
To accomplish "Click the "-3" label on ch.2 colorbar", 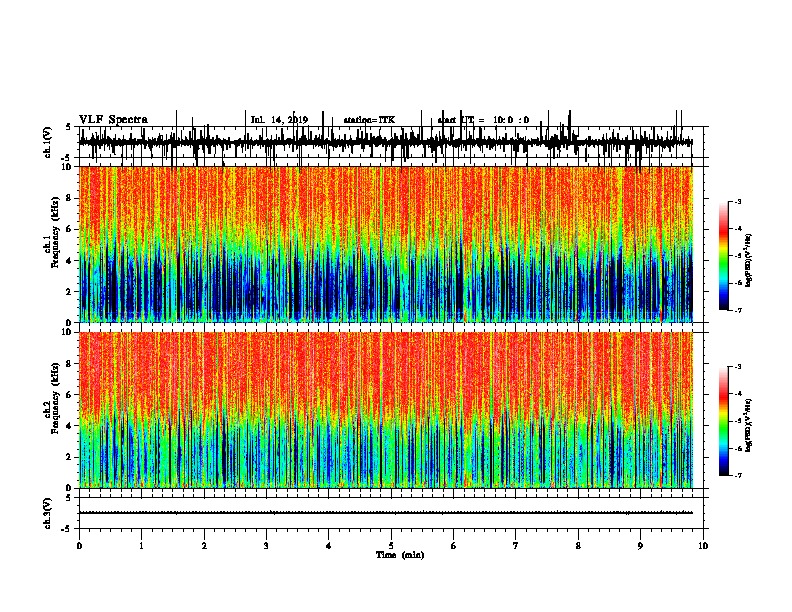I will (738, 367).
